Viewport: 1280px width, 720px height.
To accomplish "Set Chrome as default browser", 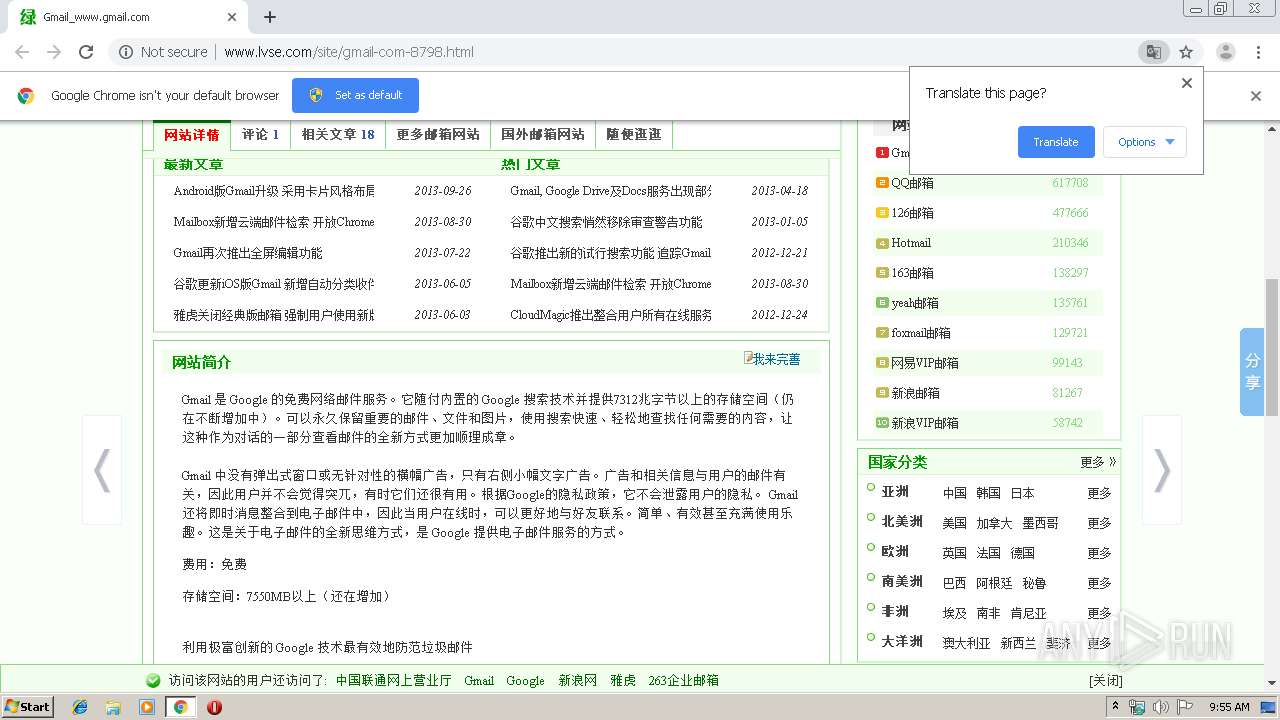I will pos(355,95).
